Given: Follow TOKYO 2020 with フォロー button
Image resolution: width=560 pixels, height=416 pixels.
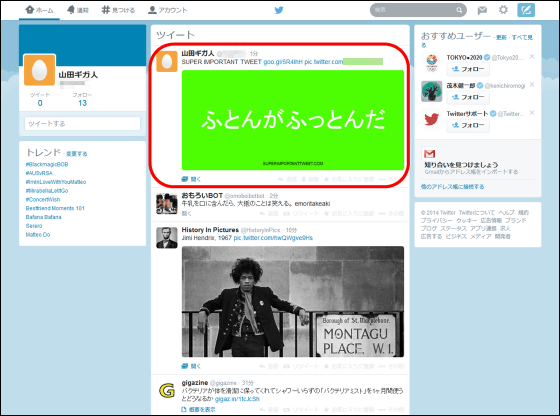Looking at the screenshot, I should click(468, 69).
